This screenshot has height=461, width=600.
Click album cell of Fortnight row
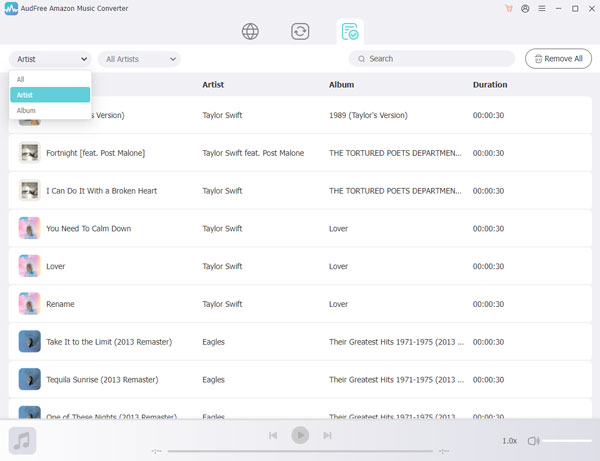point(395,153)
